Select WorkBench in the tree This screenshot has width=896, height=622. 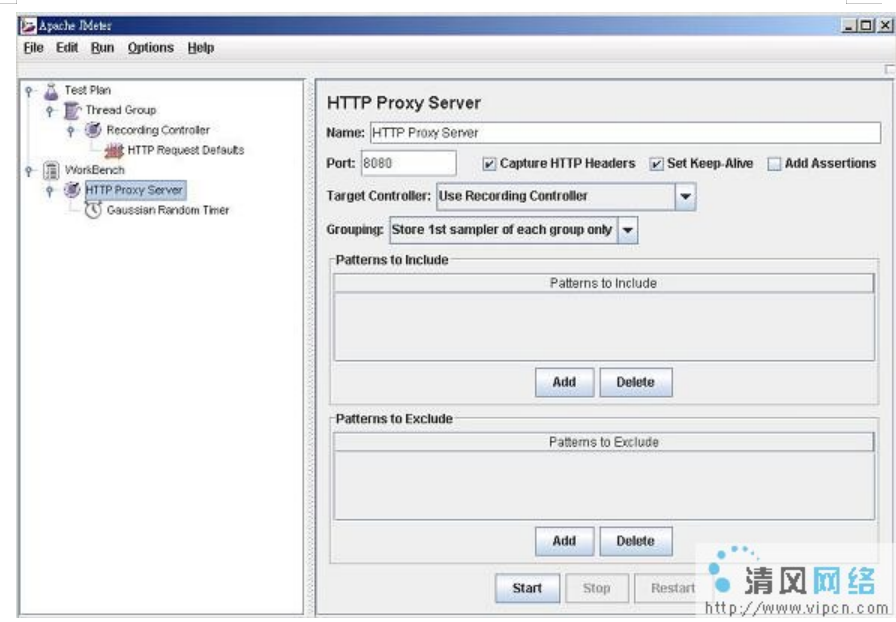pyautogui.click(x=94, y=170)
